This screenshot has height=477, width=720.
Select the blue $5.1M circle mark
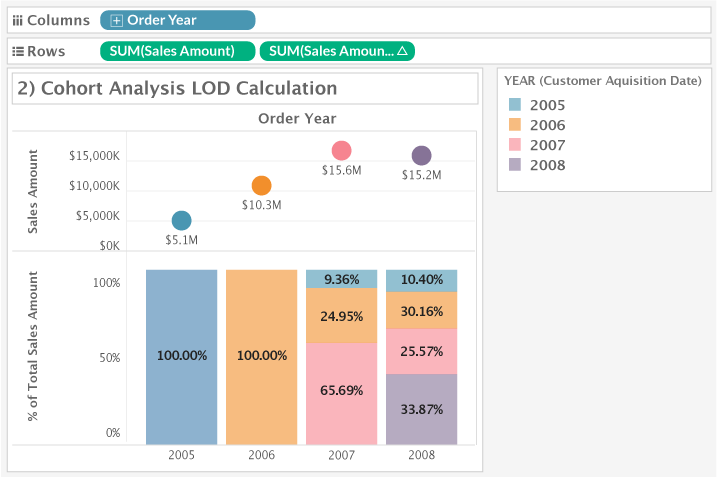click(x=181, y=220)
